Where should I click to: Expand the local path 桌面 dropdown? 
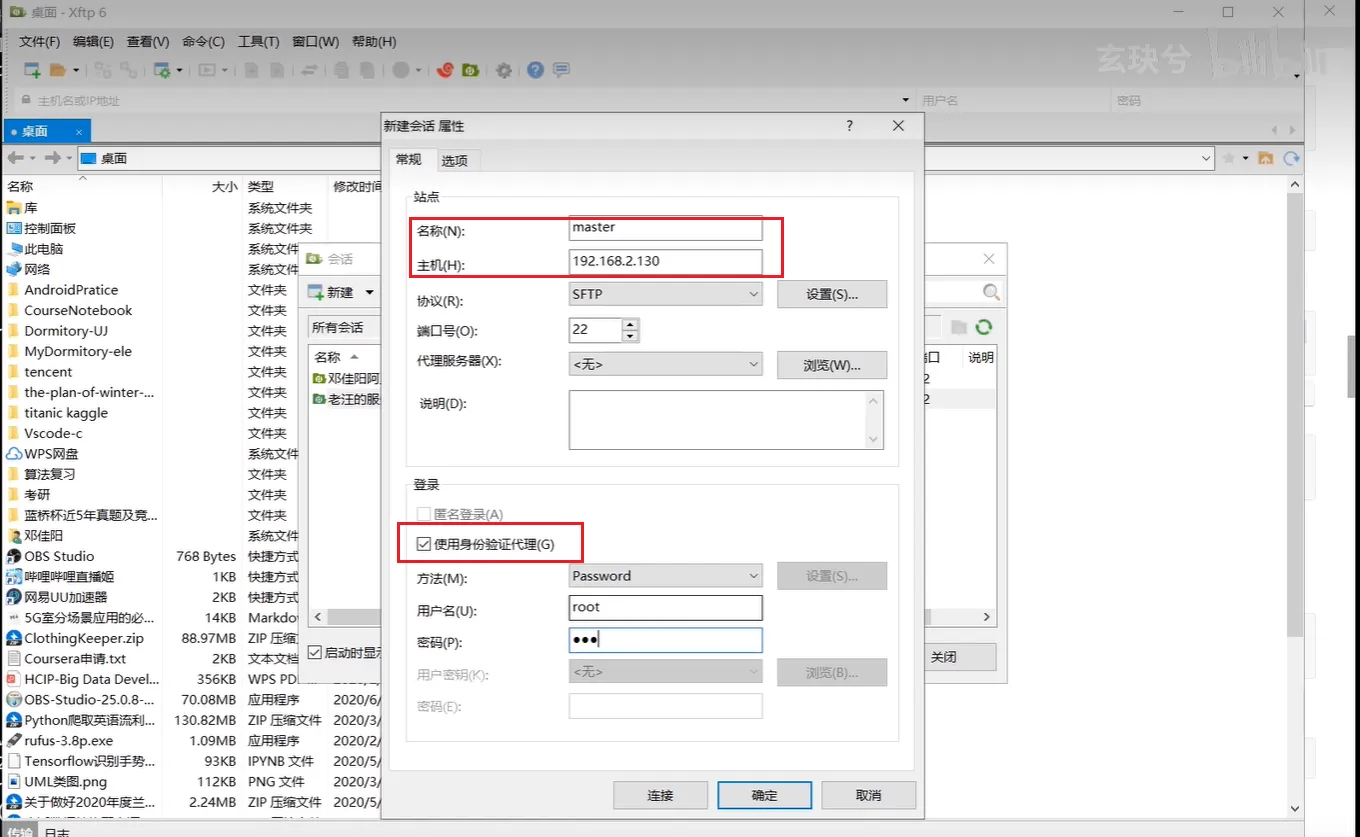point(1206,158)
